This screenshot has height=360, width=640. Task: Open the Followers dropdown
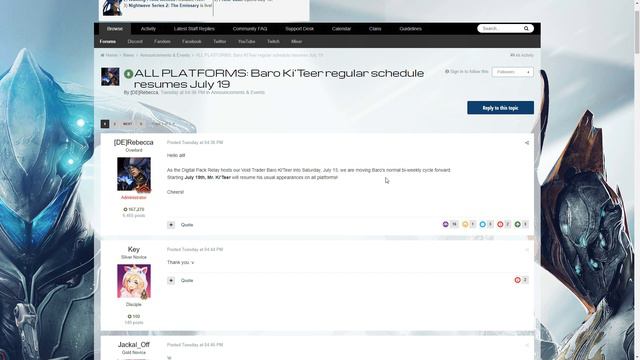[513, 72]
